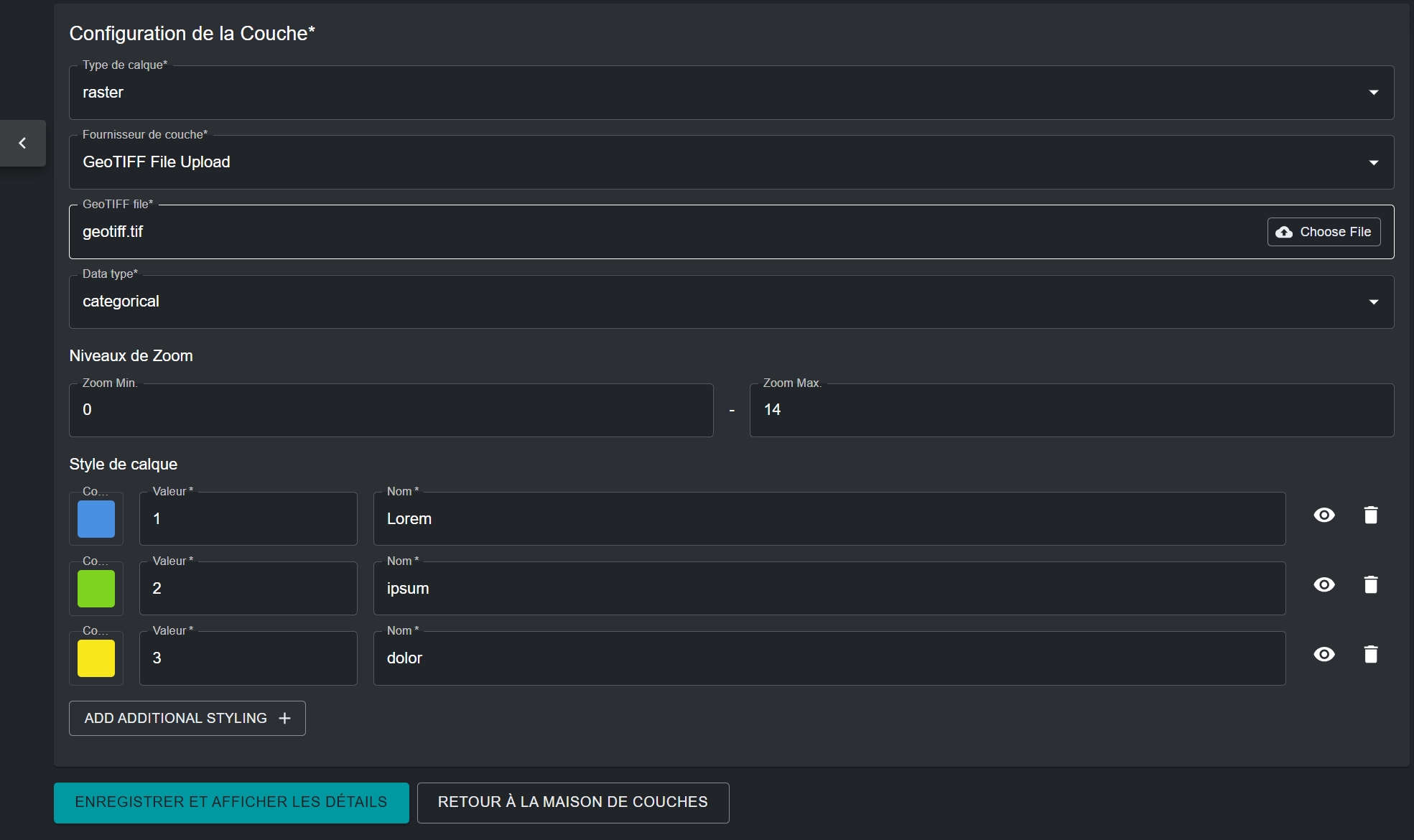Click Retour à la maison de couches

coord(572,802)
